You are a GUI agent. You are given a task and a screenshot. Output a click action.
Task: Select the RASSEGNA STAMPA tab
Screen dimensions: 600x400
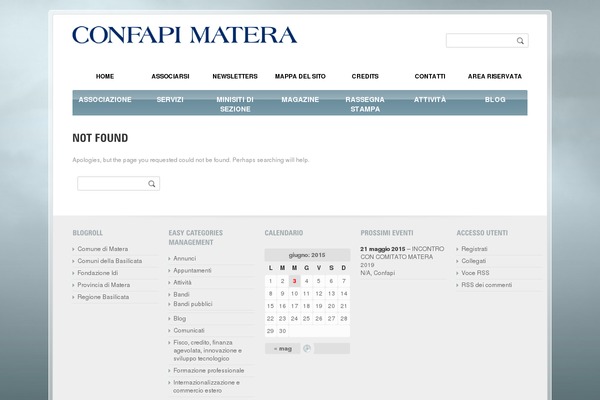click(x=365, y=104)
